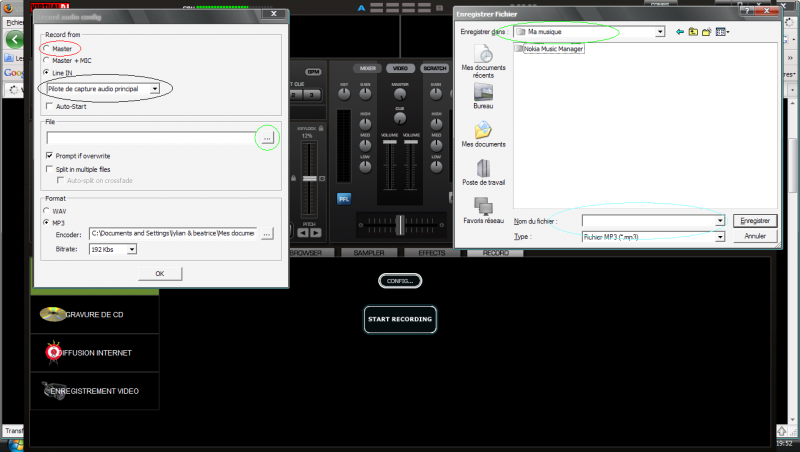
Task: Toggle the Keylock padlock icon
Action: click(x=321, y=128)
